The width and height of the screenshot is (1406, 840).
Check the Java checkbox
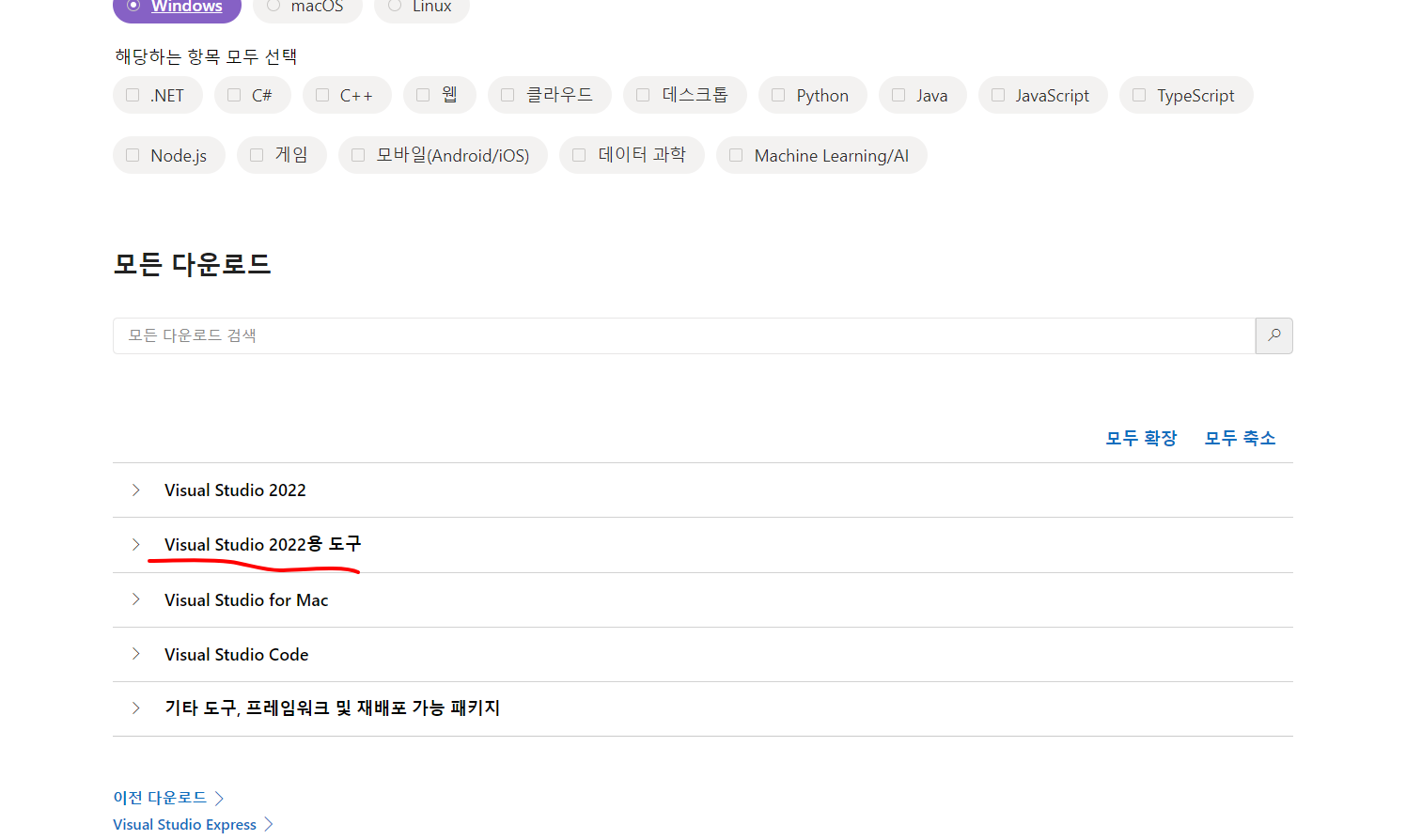point(898,95)
